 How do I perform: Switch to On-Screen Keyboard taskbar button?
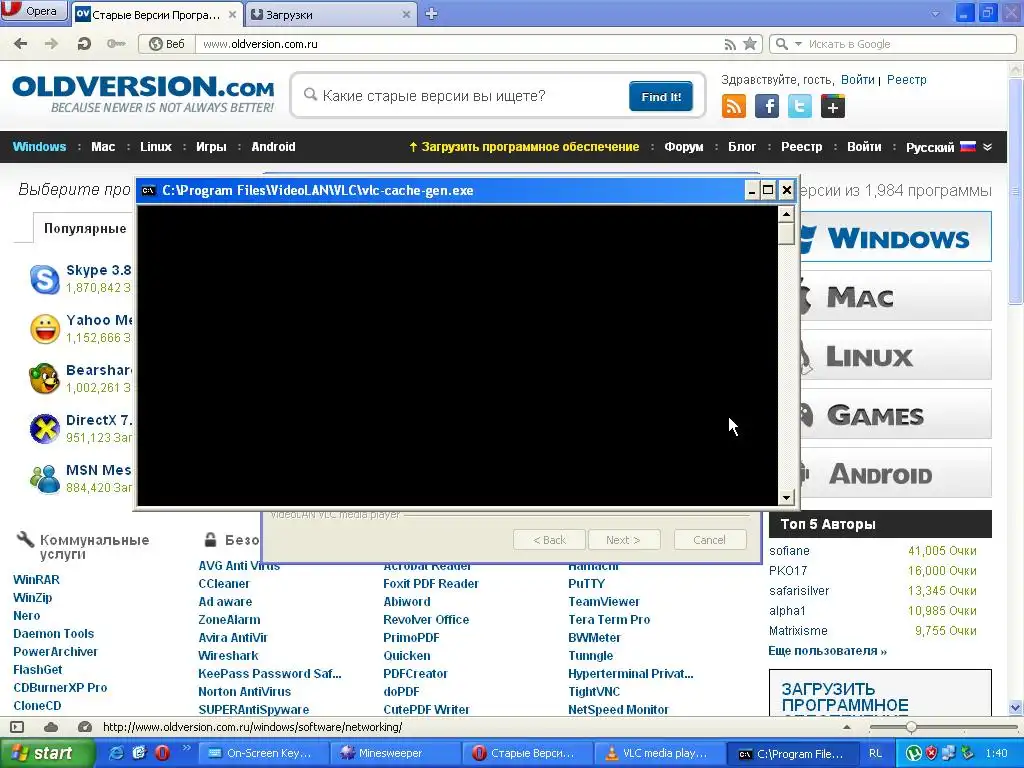264,754
